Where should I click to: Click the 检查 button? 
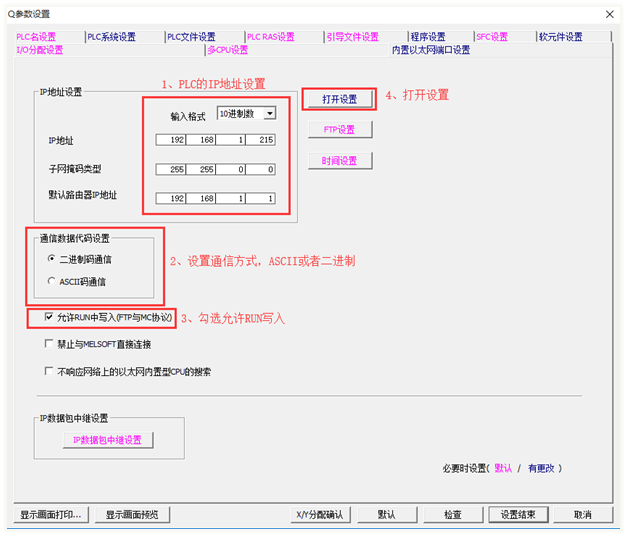[453, 514]
